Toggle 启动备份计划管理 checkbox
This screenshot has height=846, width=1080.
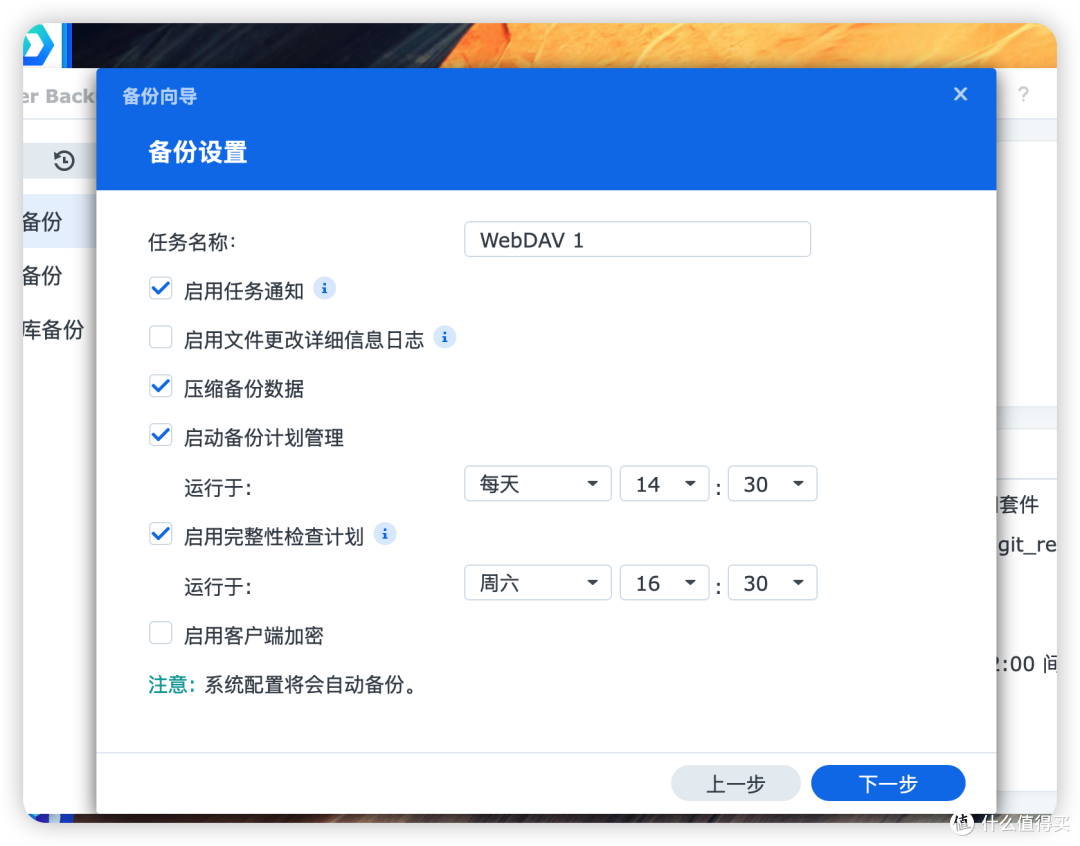(160, 435)
